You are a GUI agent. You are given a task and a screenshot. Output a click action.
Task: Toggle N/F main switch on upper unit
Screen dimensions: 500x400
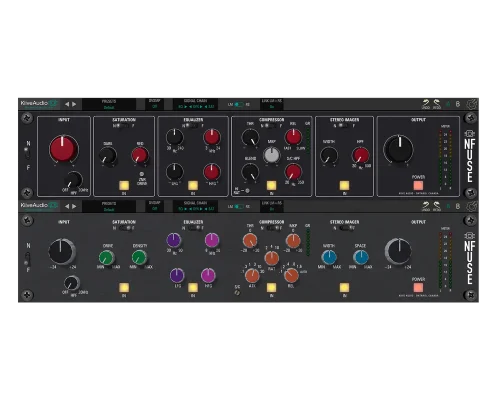[x=27, y=154]
